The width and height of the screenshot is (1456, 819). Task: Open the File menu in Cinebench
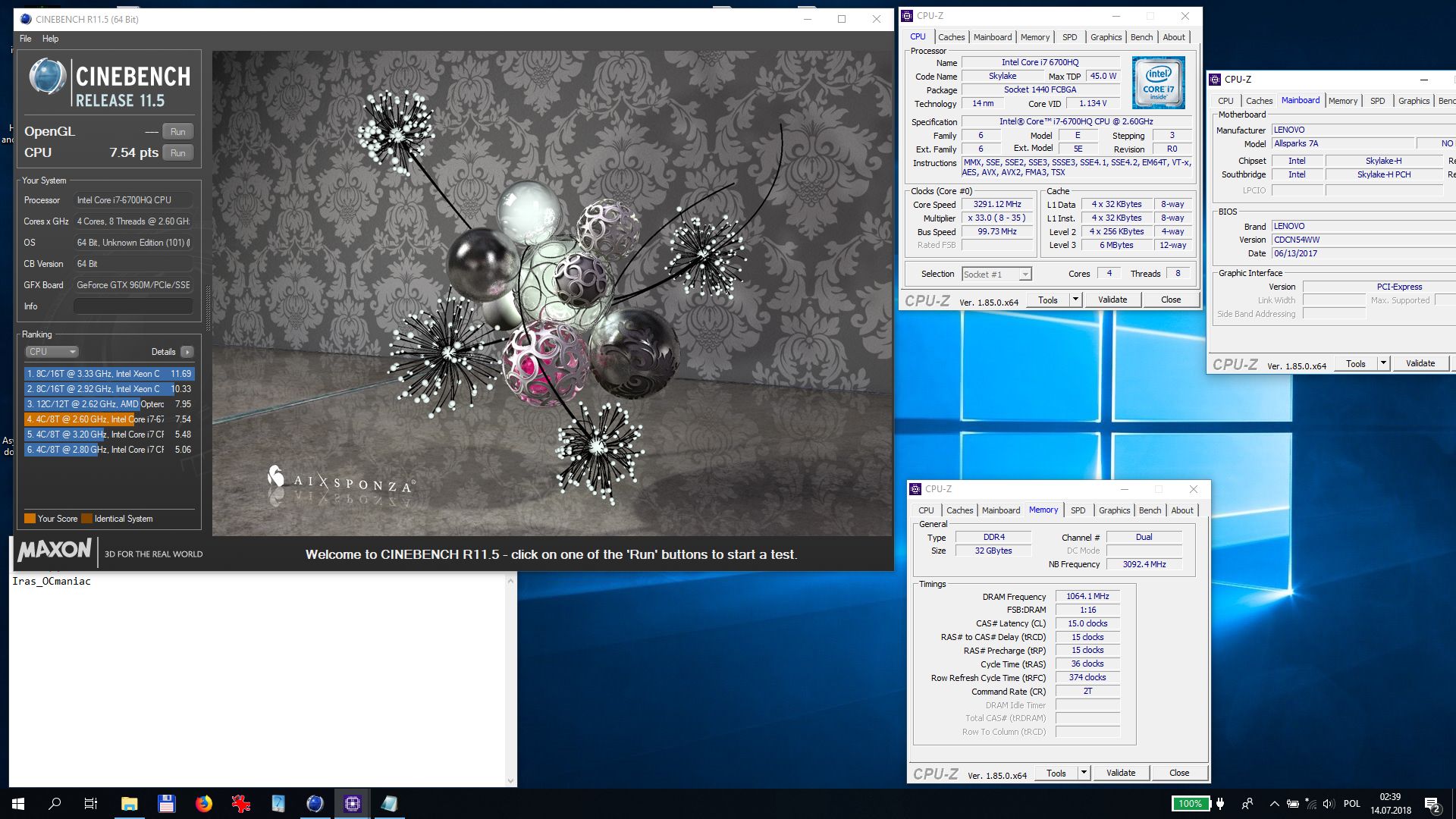(x=26, y=39)
